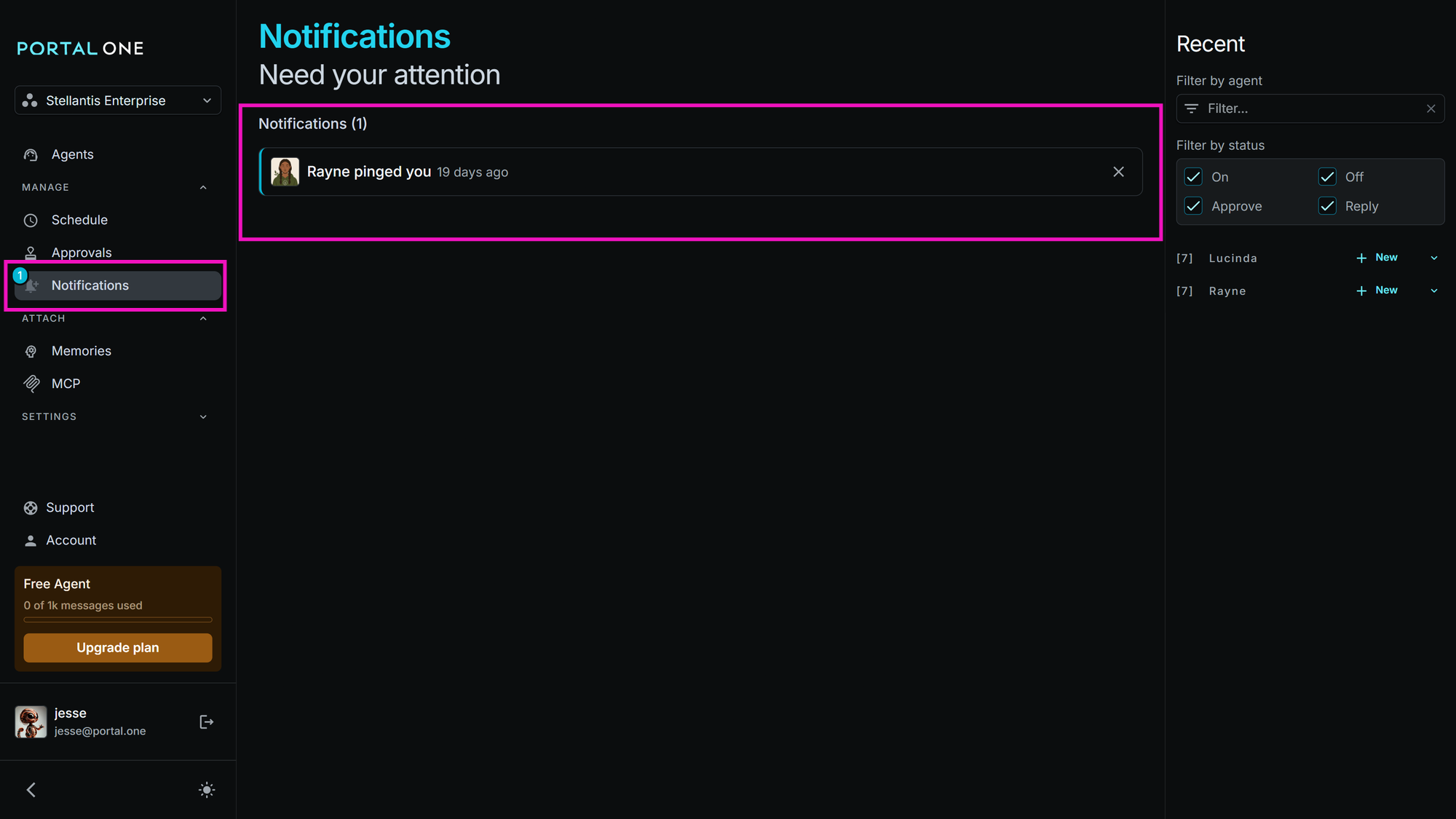Click the Memories icon in the sidebar
Image resolution: width=1456 pixels, height=819 pixels.
tap(31, 351)
